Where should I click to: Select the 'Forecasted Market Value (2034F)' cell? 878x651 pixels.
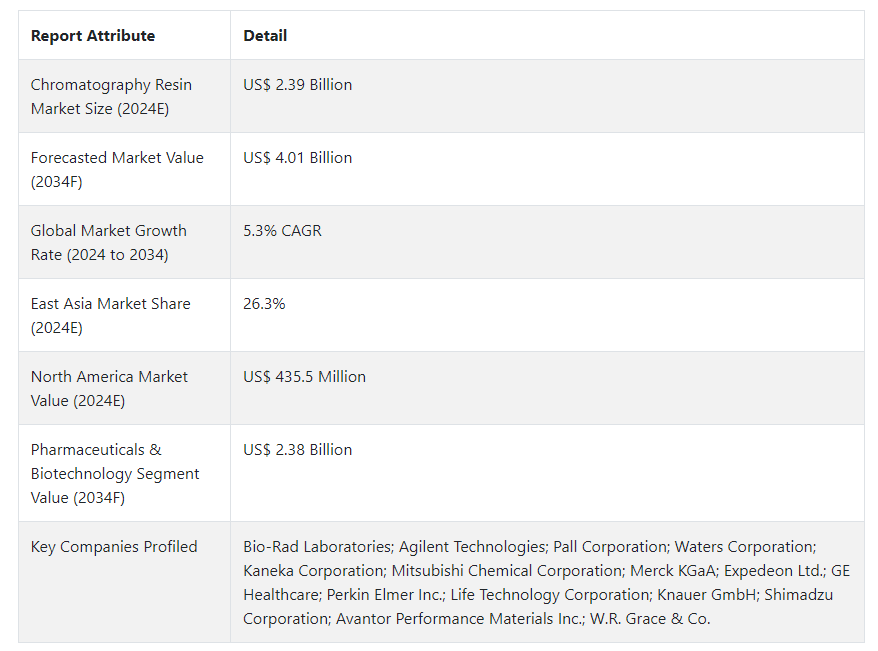117,170
